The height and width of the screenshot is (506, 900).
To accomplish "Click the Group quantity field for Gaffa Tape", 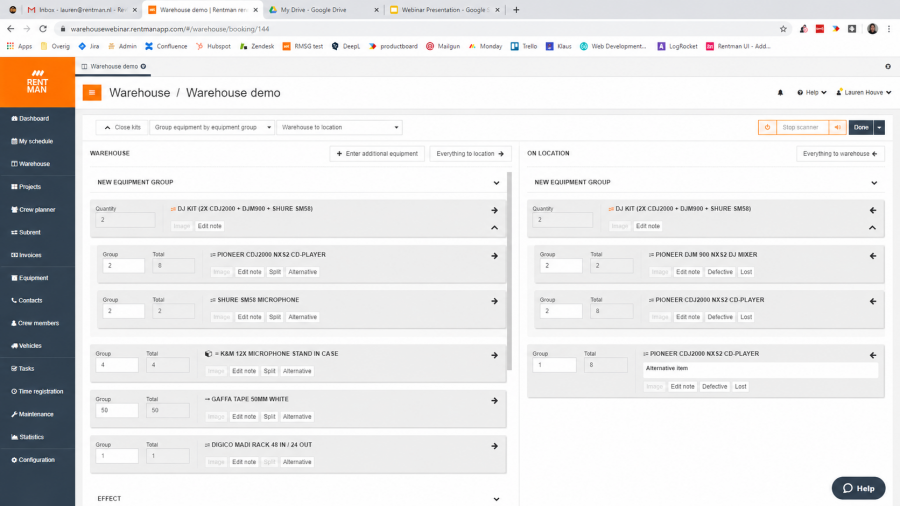I will click(117, 410).
